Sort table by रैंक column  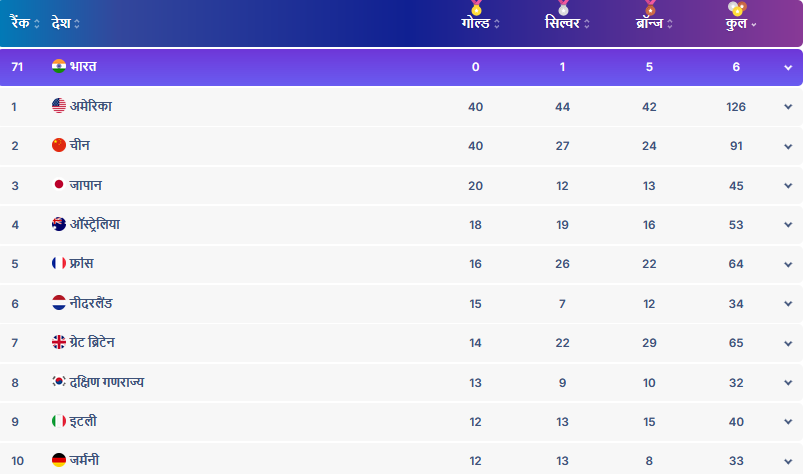click(x=25, y=23)
